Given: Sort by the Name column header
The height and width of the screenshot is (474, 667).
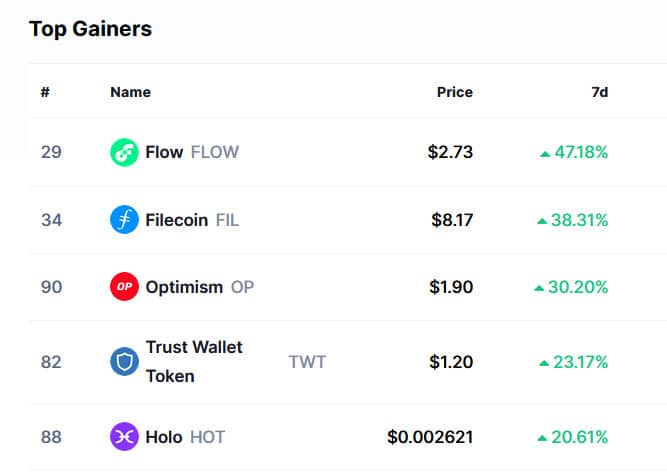Looking at the screenshot, I should click(130, 92).
